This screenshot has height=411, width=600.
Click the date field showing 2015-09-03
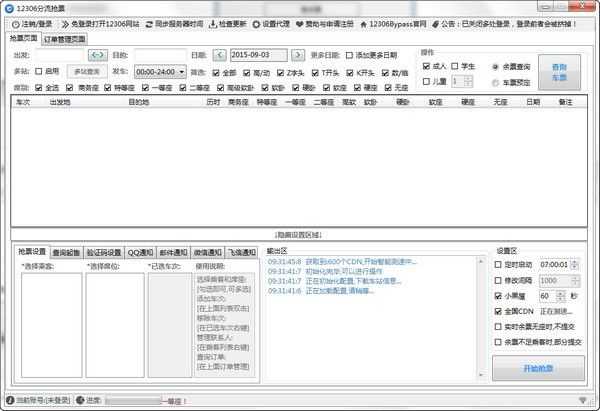tap(259, 55)
